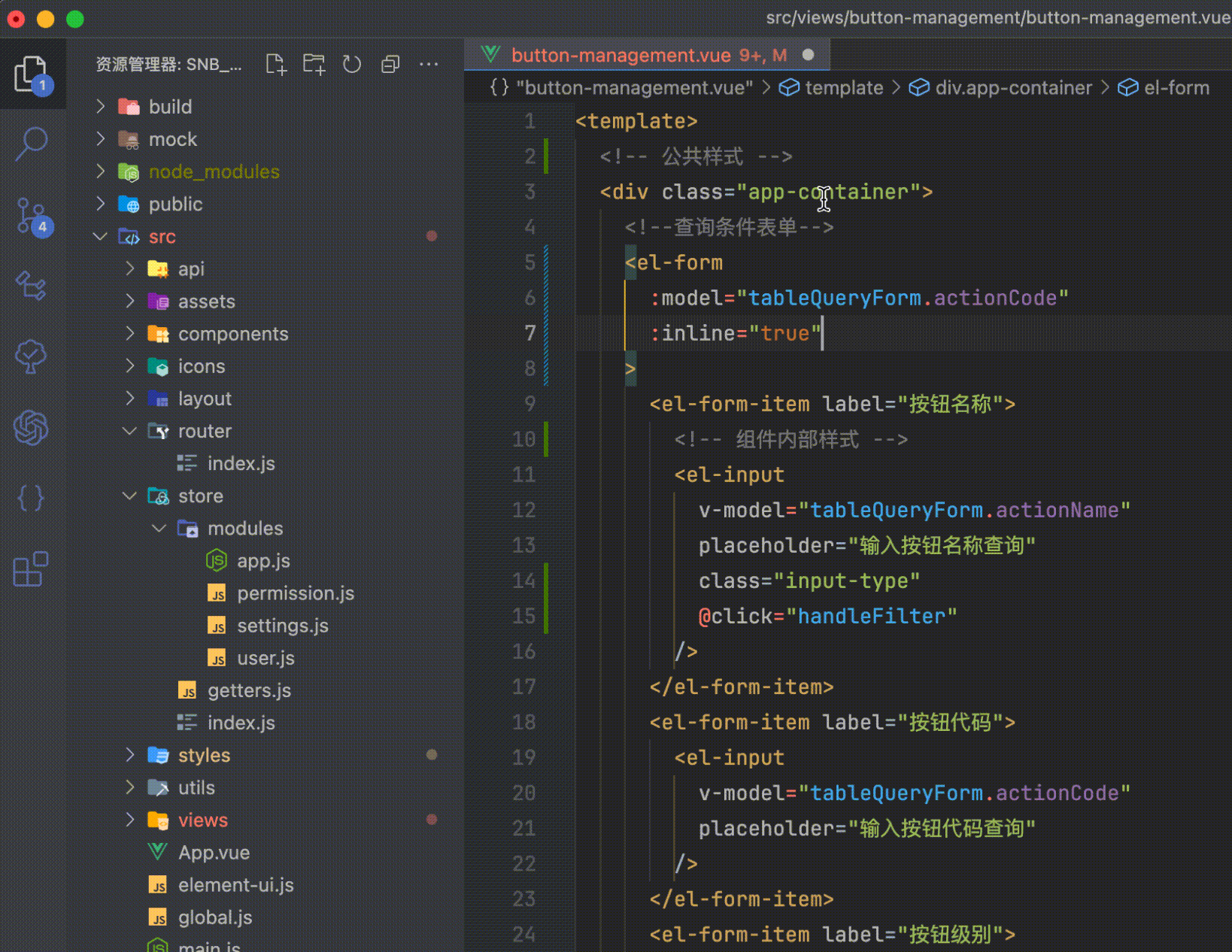The height and width of the screenshot is (952, 1232).
Task: Collapse the router folder chevron
Action: (x=130, y=431)
